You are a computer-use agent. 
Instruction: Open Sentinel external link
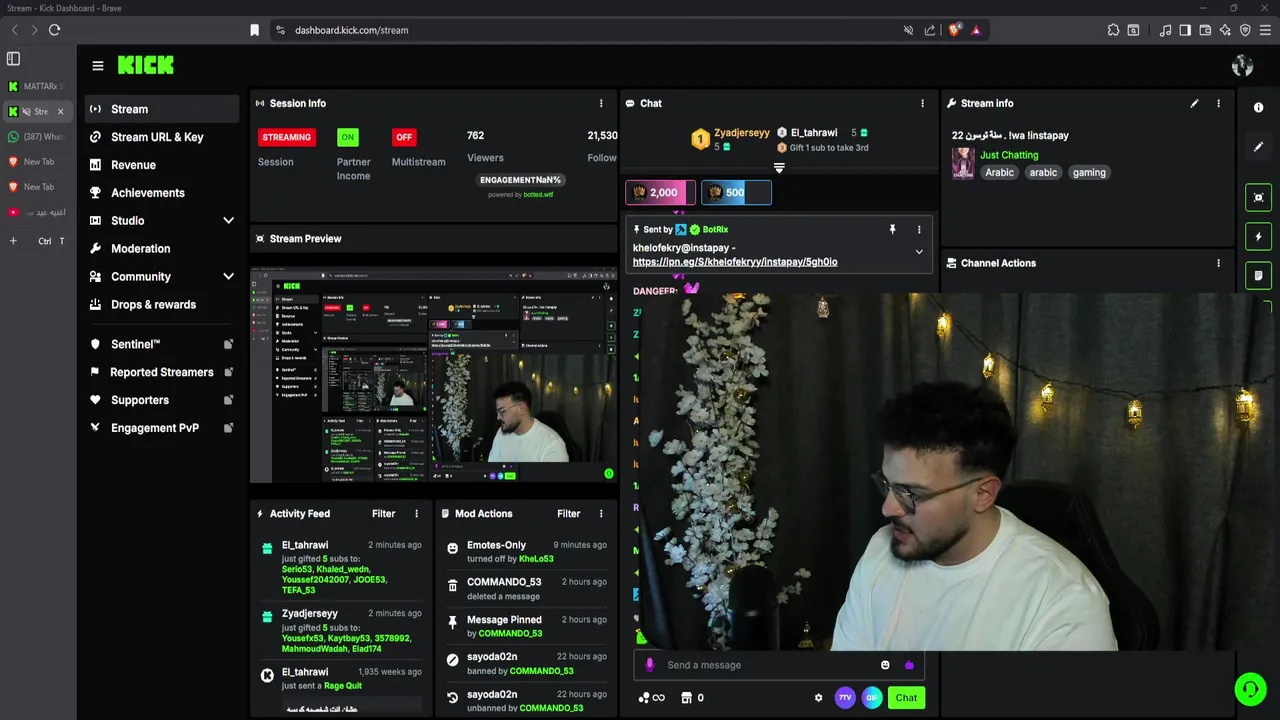coord(160,344)
